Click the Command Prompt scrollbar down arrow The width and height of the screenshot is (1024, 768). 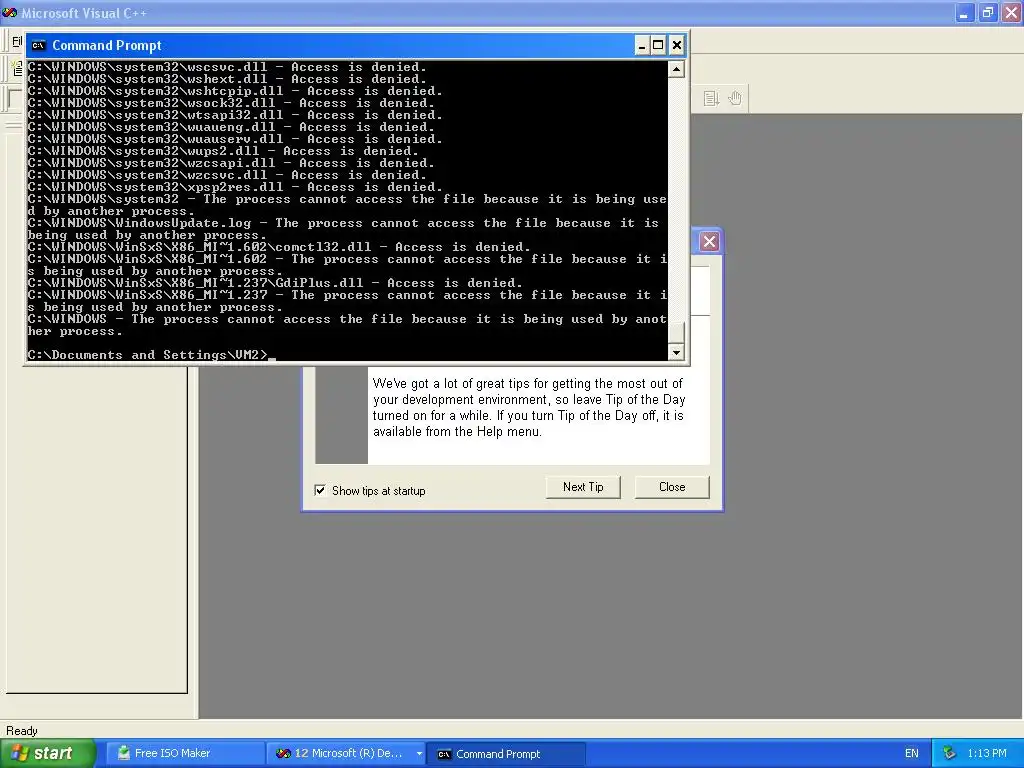pyautogui.click(x=677, y=352)
